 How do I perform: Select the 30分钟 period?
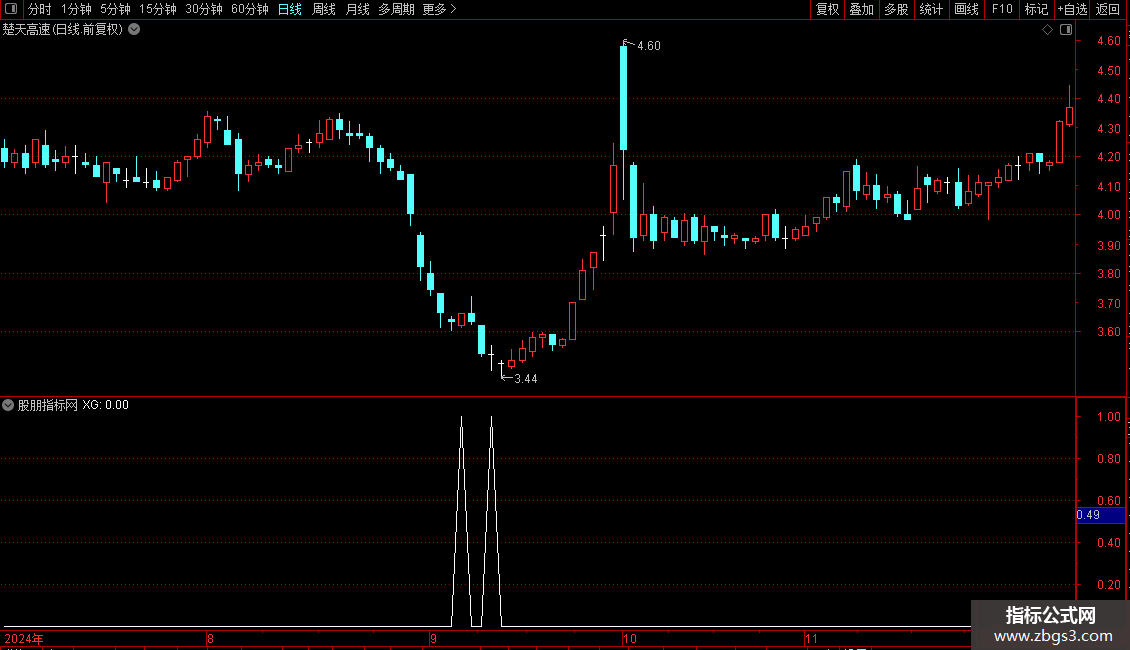204,9
